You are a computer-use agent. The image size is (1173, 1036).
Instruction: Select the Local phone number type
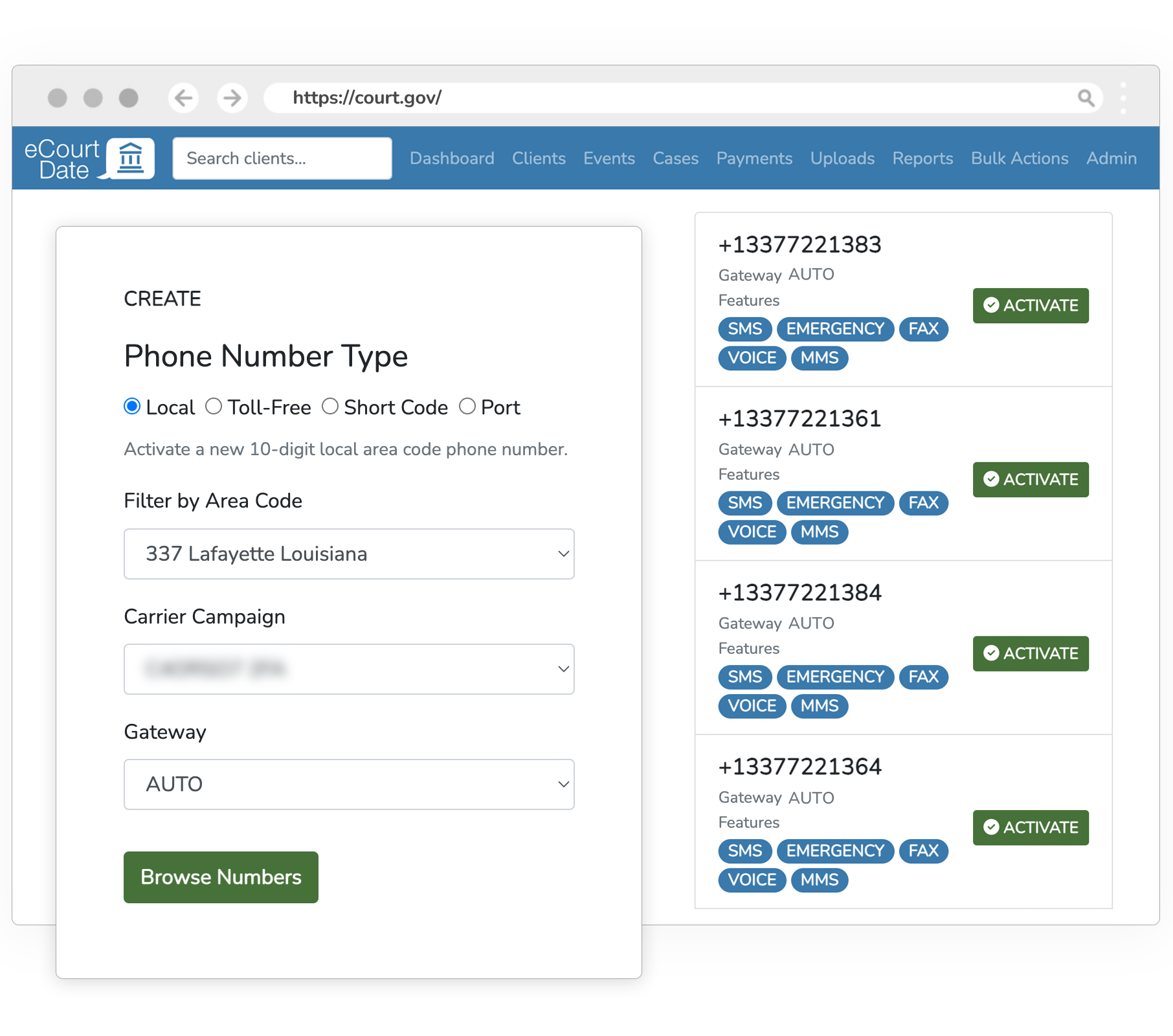pyautogui.click(x=132, y=407)
